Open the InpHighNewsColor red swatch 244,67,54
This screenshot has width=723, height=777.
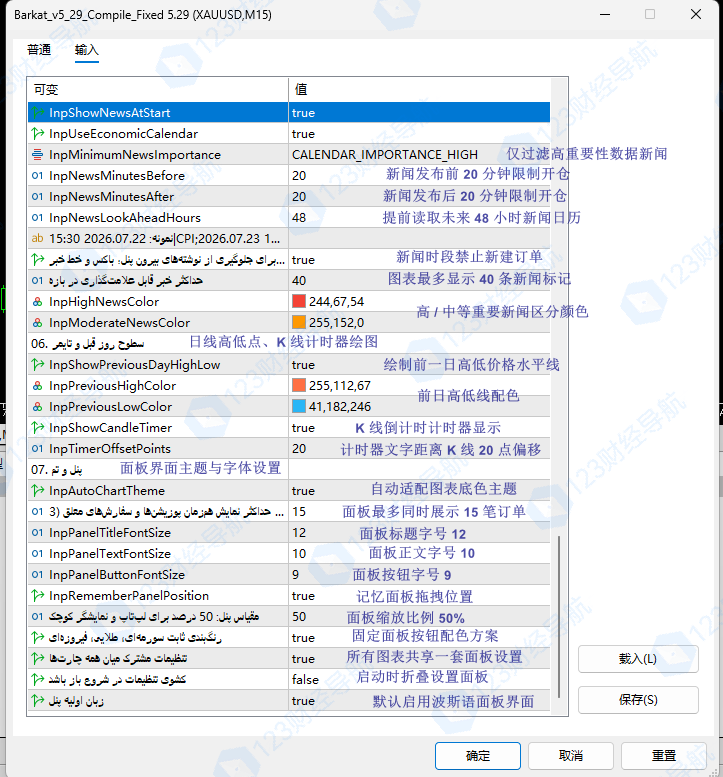[x=299, y=301]
